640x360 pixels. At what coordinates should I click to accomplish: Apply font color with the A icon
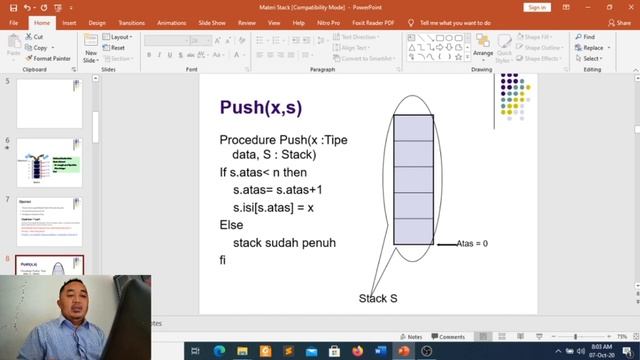tap(237, 55)
